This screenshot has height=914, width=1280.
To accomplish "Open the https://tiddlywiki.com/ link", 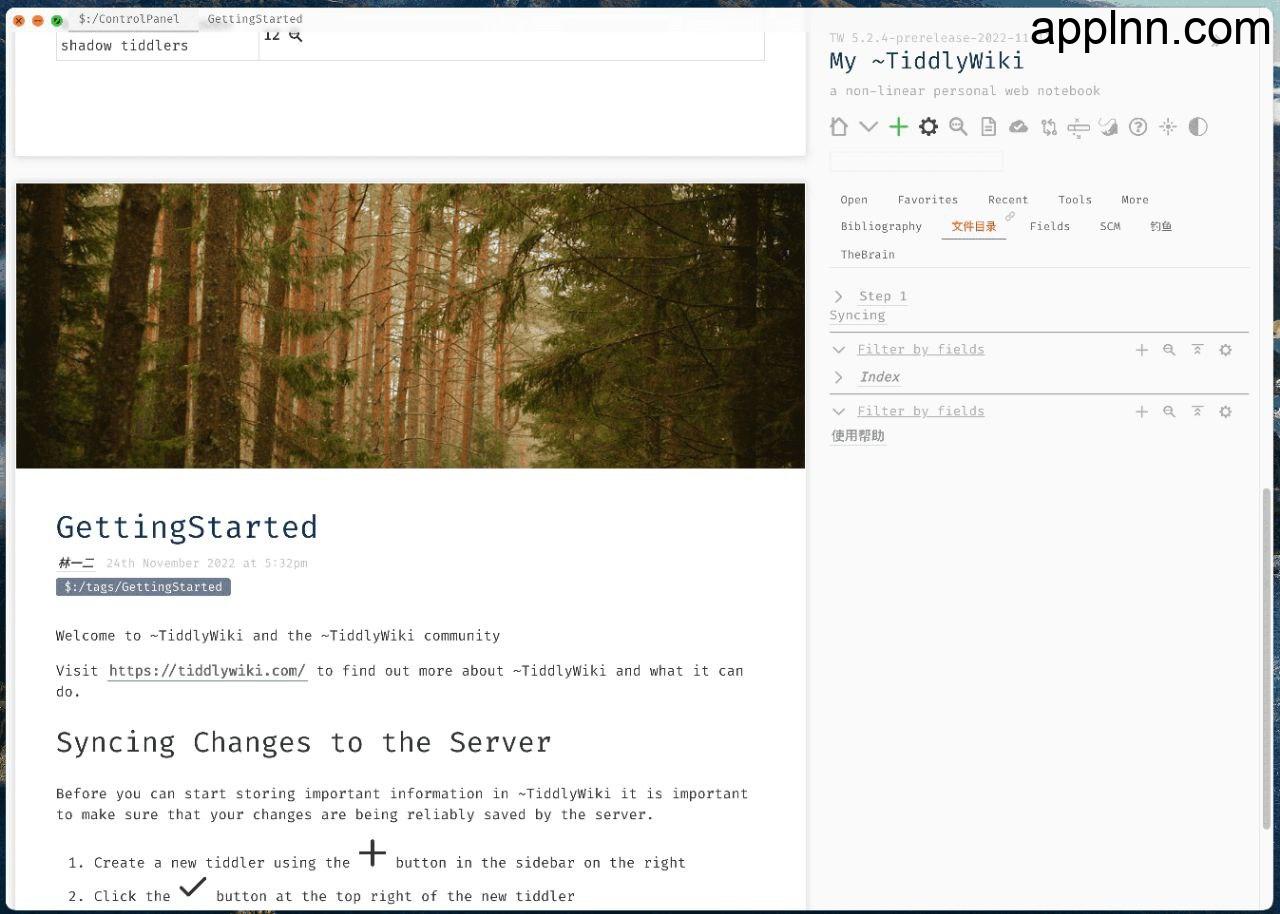I will [207, 671].
